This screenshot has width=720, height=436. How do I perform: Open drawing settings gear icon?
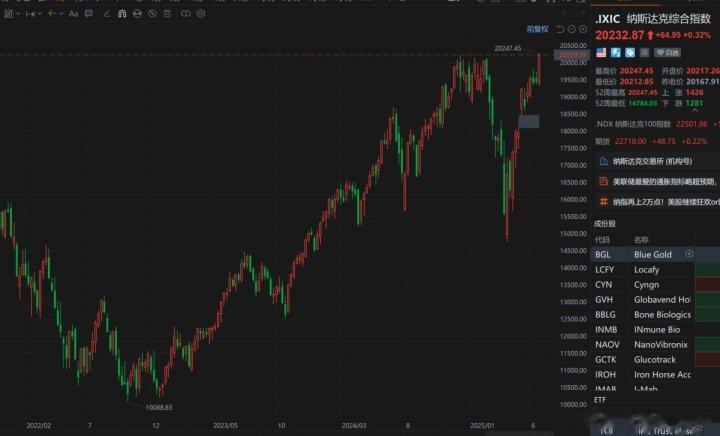click(x=201, y=14)
